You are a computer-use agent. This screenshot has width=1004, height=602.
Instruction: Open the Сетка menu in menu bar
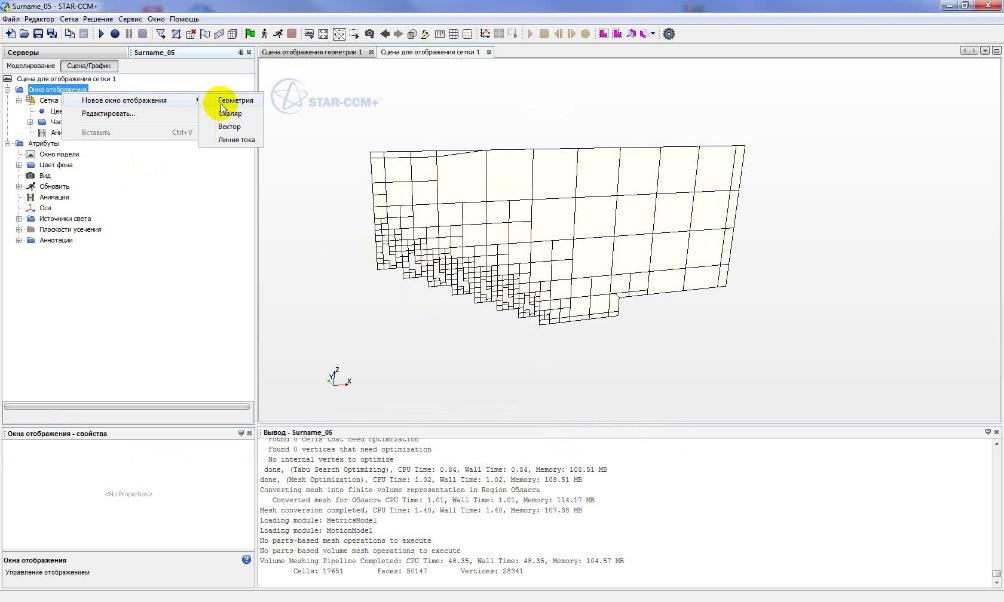click(69, 19)
